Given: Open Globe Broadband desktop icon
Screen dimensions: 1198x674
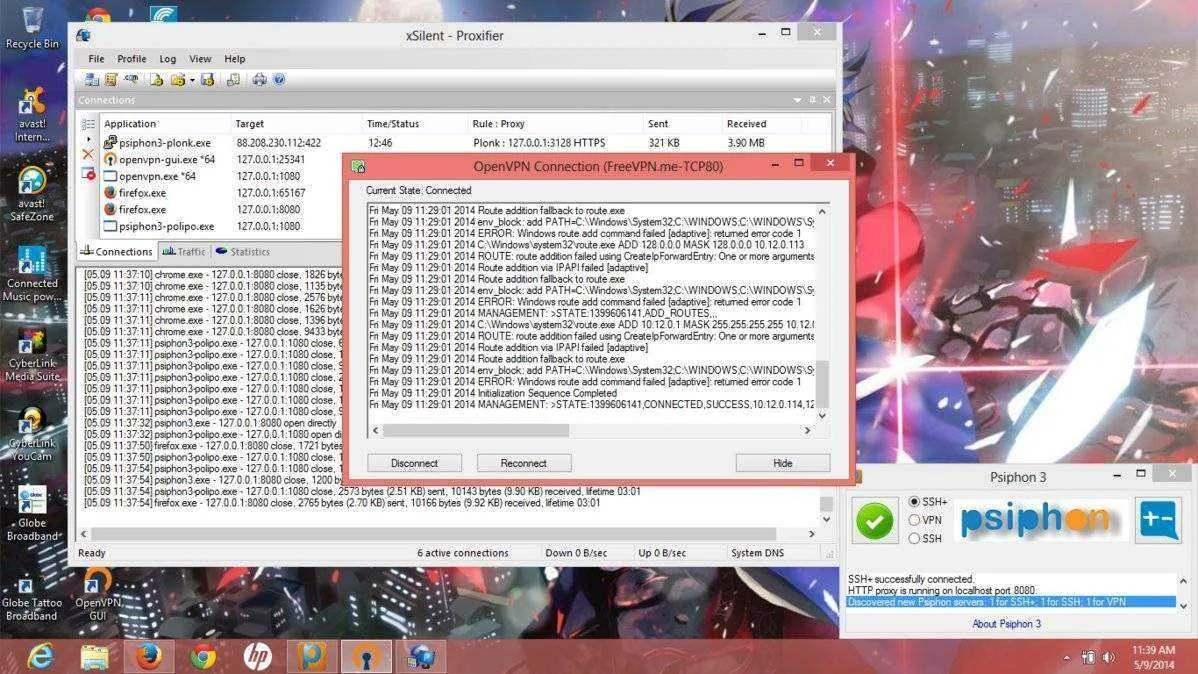Looking at the screenshot, I should (x=32, y=514).
